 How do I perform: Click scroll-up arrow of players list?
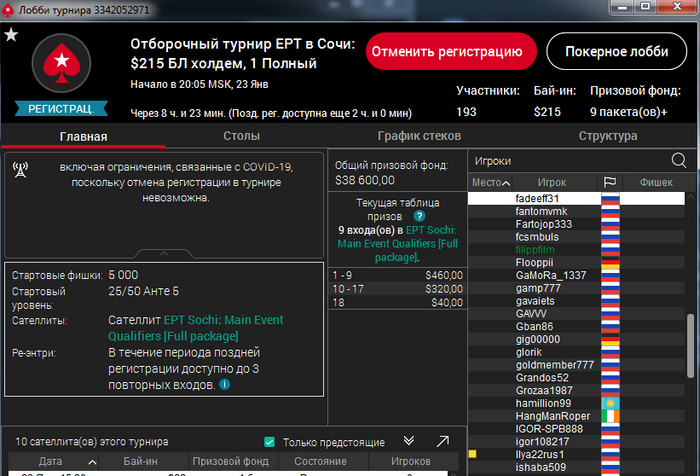(690, 197)
